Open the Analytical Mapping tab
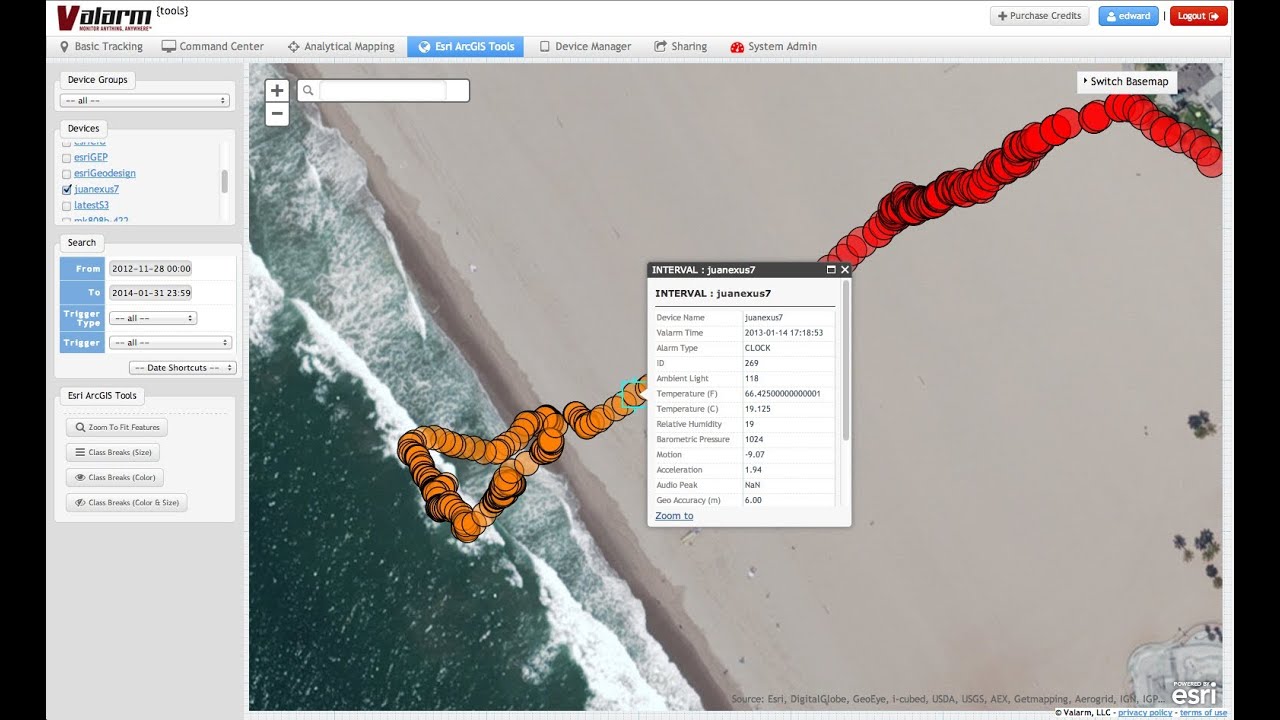The image size is (1280, 720). pos(341,46)
